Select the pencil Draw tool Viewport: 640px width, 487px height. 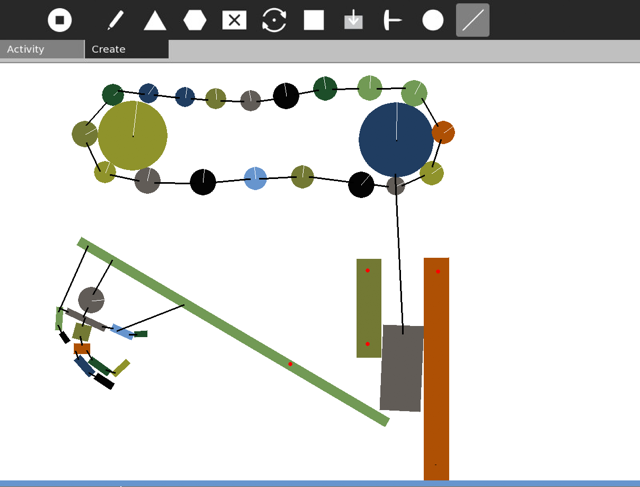pos(115,20)
